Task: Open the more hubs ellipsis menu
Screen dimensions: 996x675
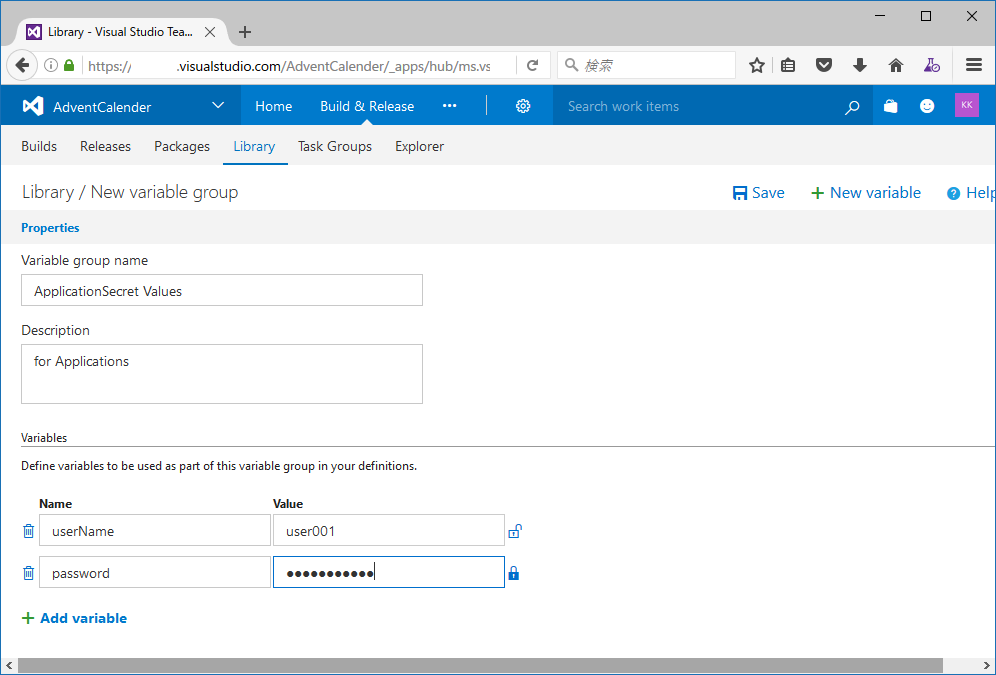Action: (x=450, y=106)
